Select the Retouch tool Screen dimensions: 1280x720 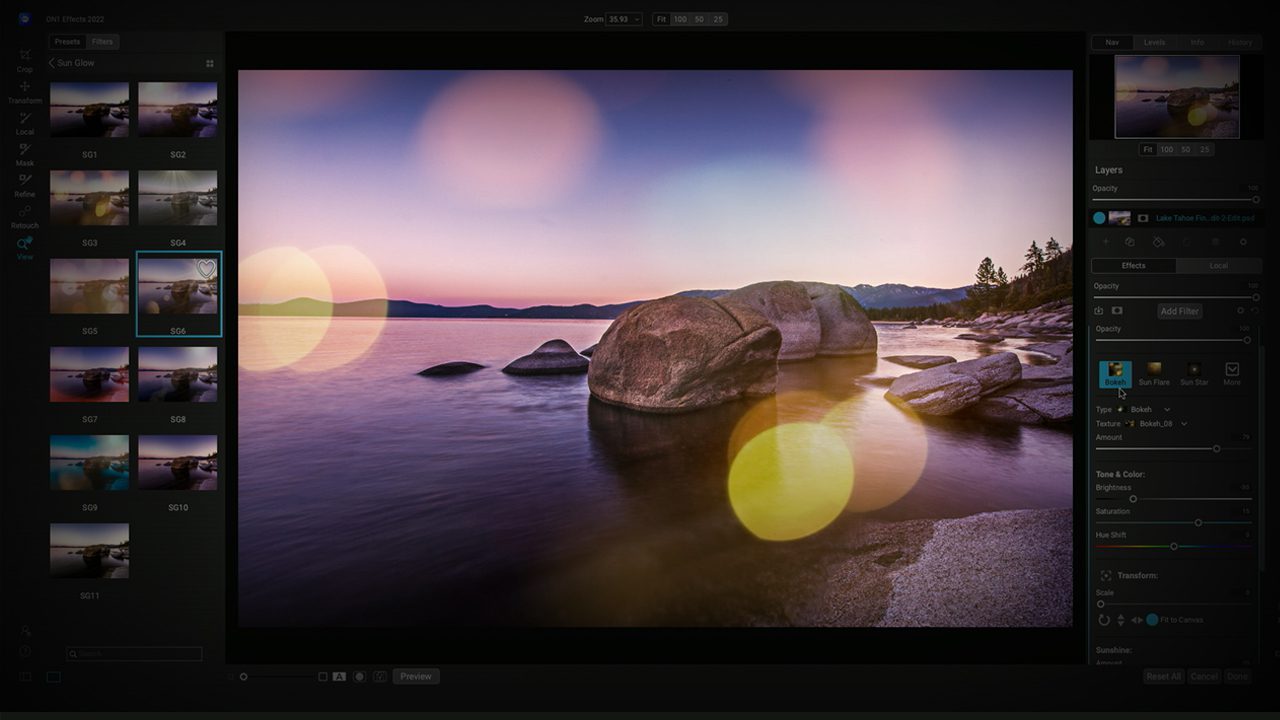25,215
